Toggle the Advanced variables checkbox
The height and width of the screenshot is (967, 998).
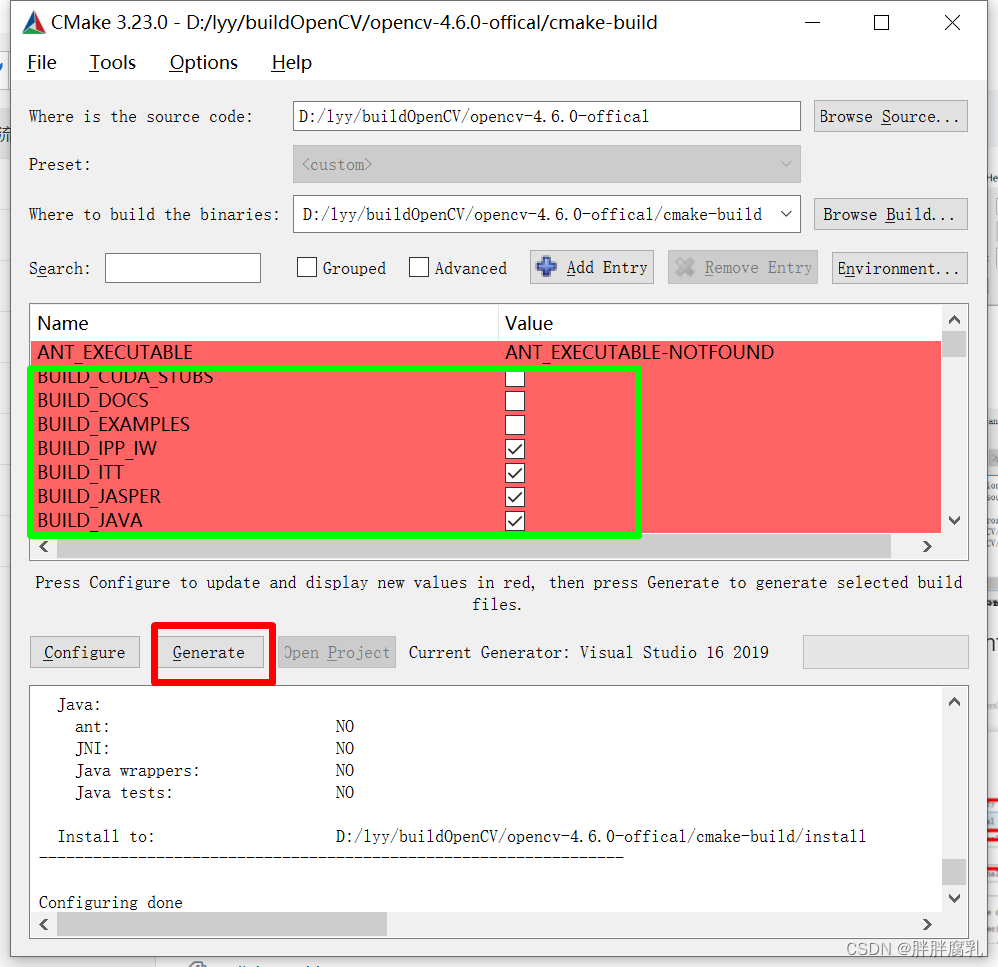[419, 267]
